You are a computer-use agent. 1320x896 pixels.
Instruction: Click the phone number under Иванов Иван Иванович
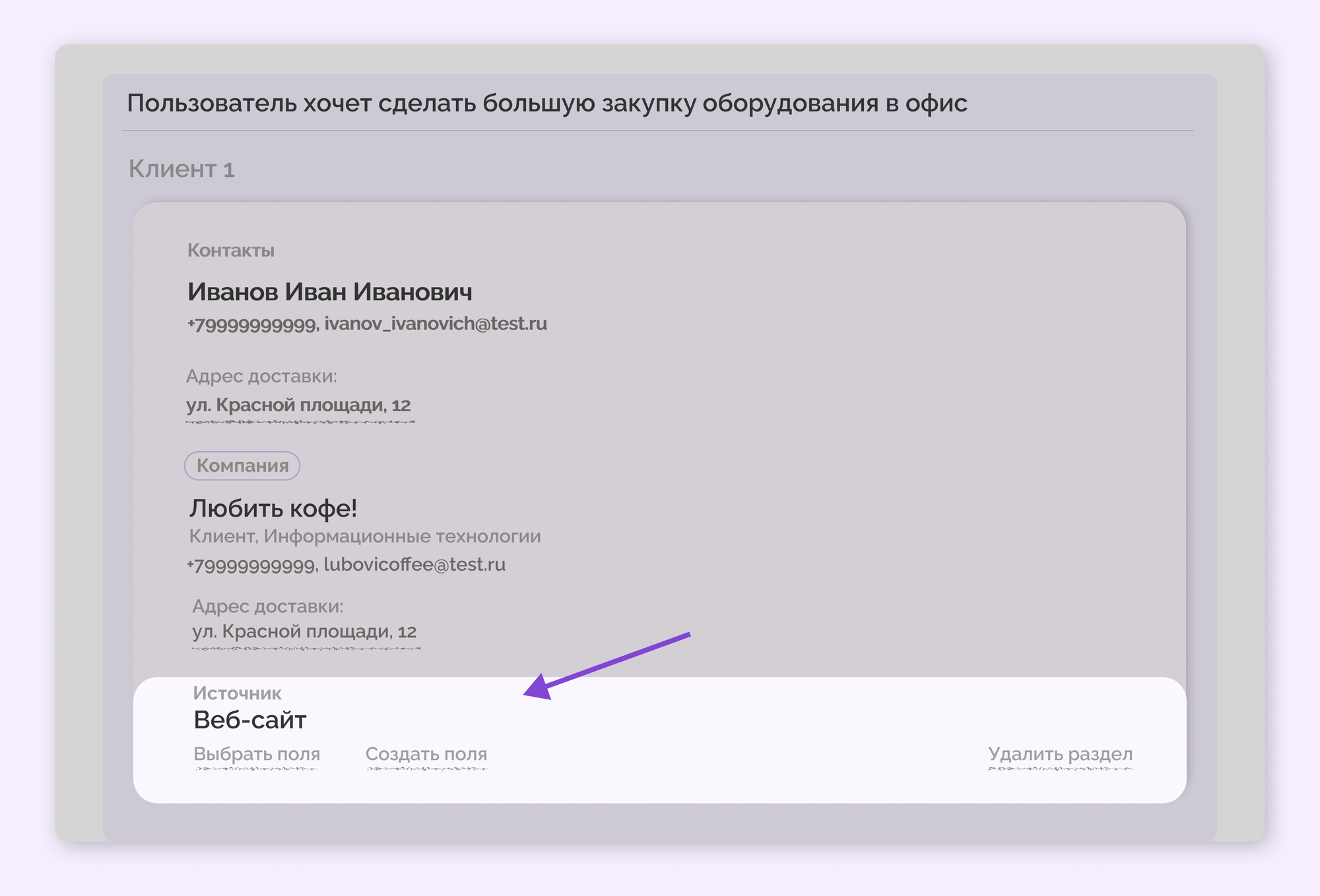click(251, 323)
